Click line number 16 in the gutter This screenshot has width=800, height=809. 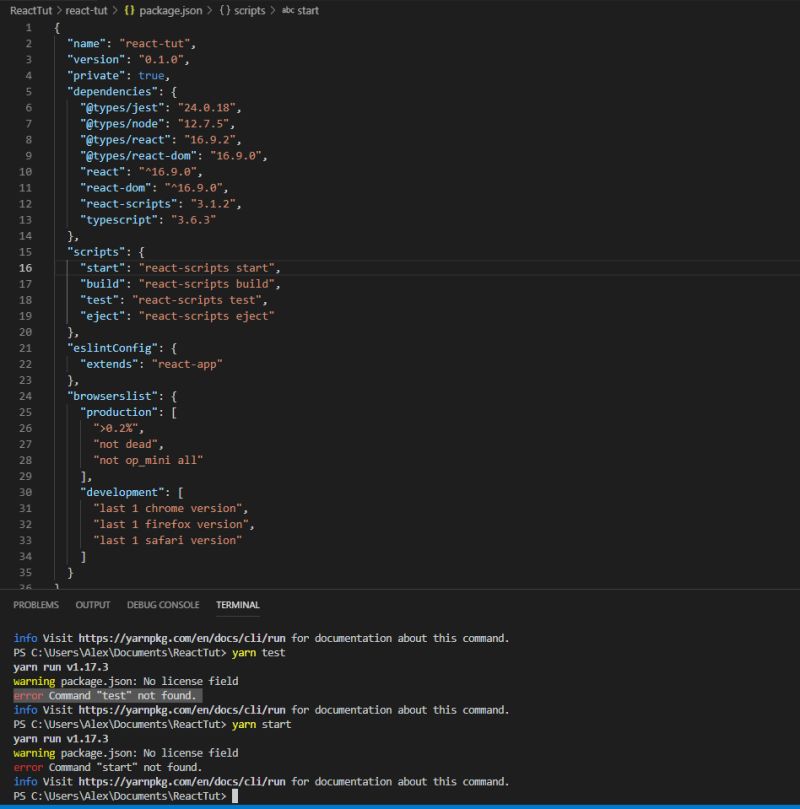(27, 267)
